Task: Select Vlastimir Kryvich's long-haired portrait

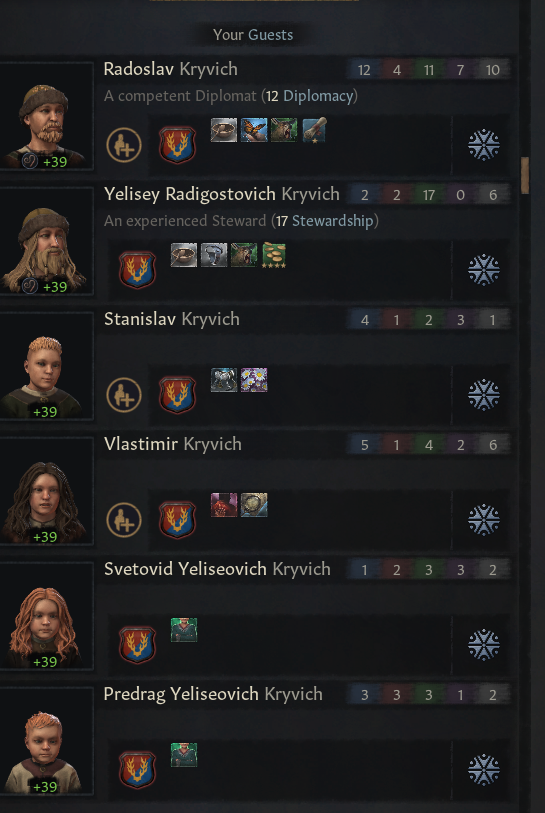Action: point(46,490)
